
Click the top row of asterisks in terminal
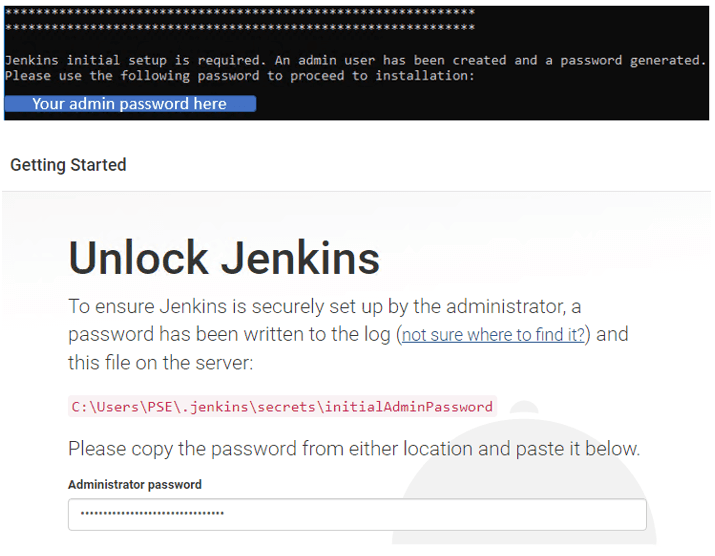[240, 12]
